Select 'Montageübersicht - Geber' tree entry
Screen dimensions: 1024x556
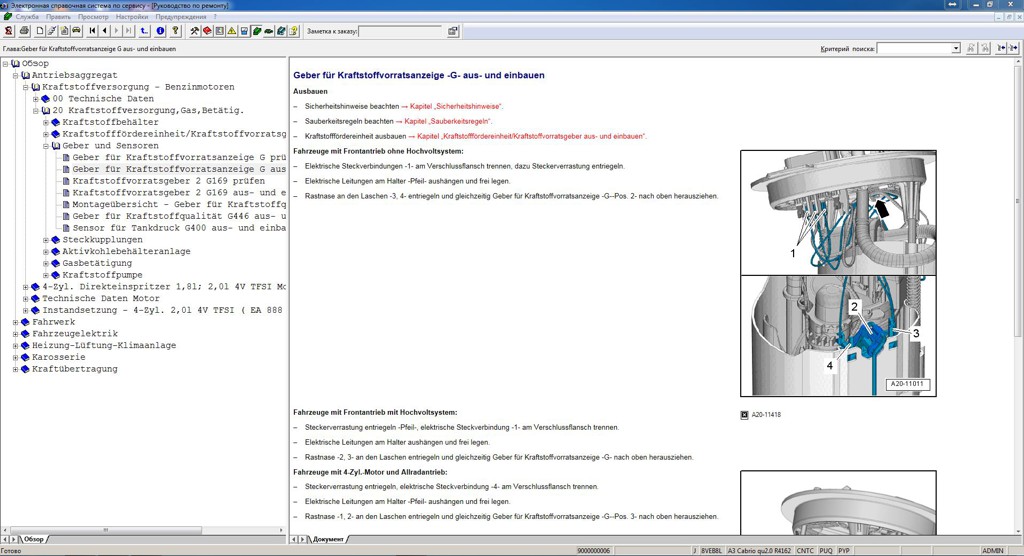(179, 204)
